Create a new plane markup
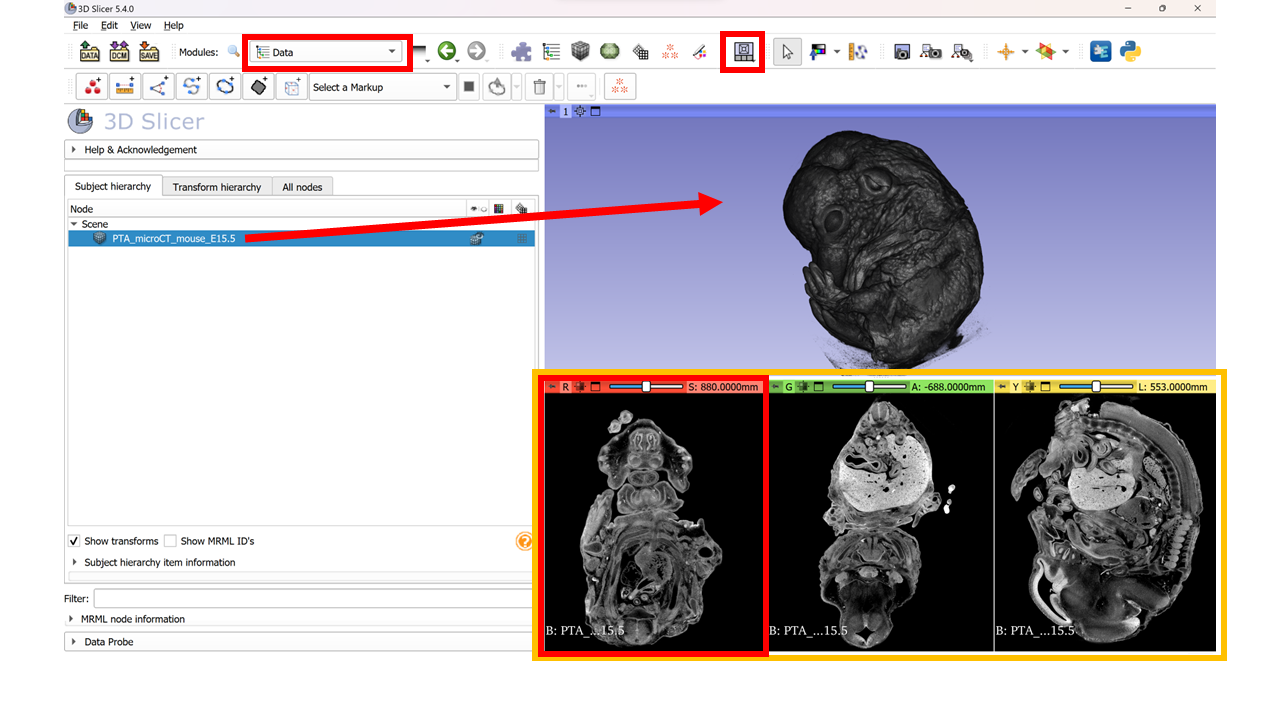This screenshot has width=1280, height=720. [258, 87]
